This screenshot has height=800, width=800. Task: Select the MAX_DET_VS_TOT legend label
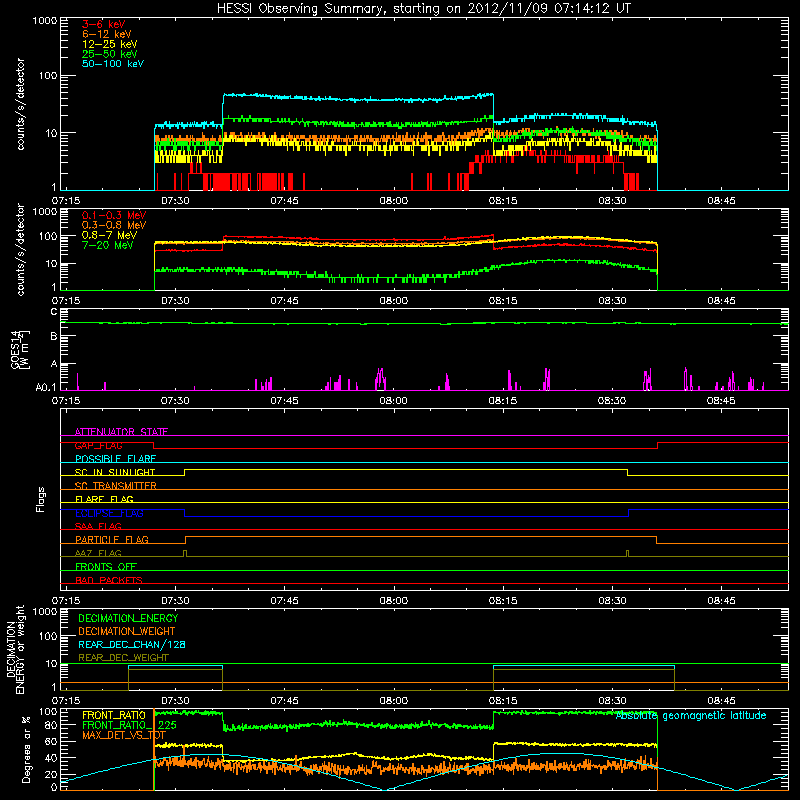[x=124, y=735]
